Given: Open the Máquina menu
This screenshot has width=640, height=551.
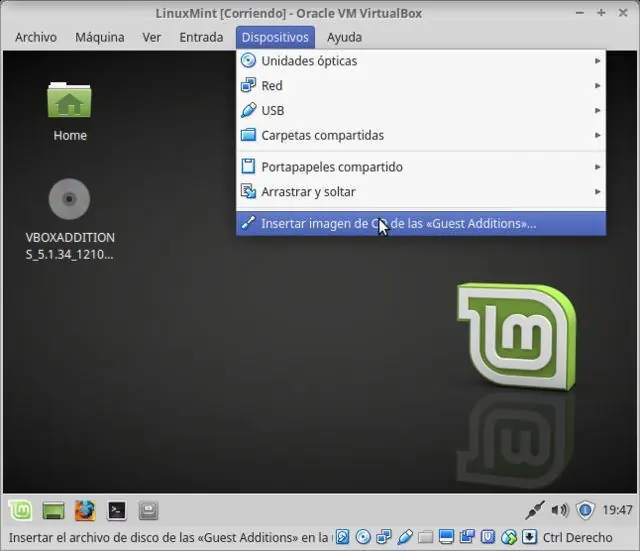Looking at the screenshot, I should pos(100,37).
